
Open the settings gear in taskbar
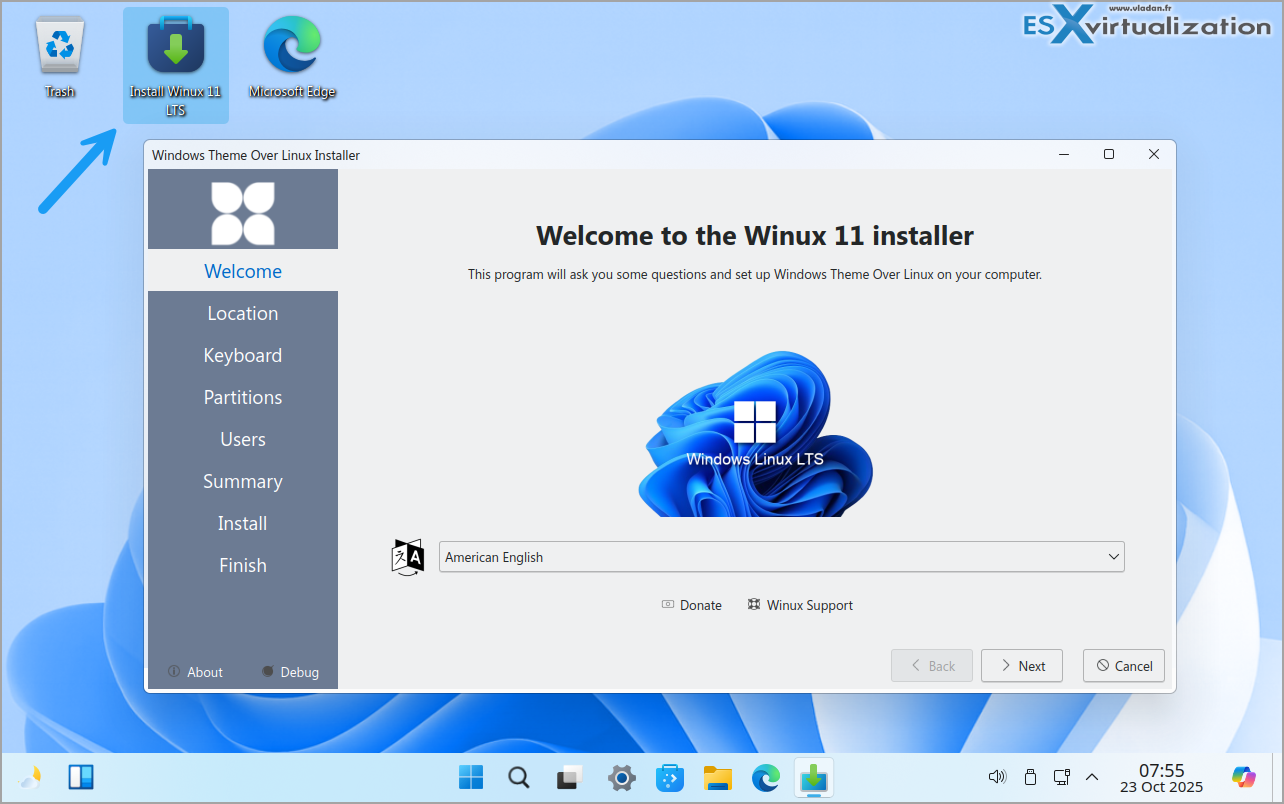click(621, 778)
